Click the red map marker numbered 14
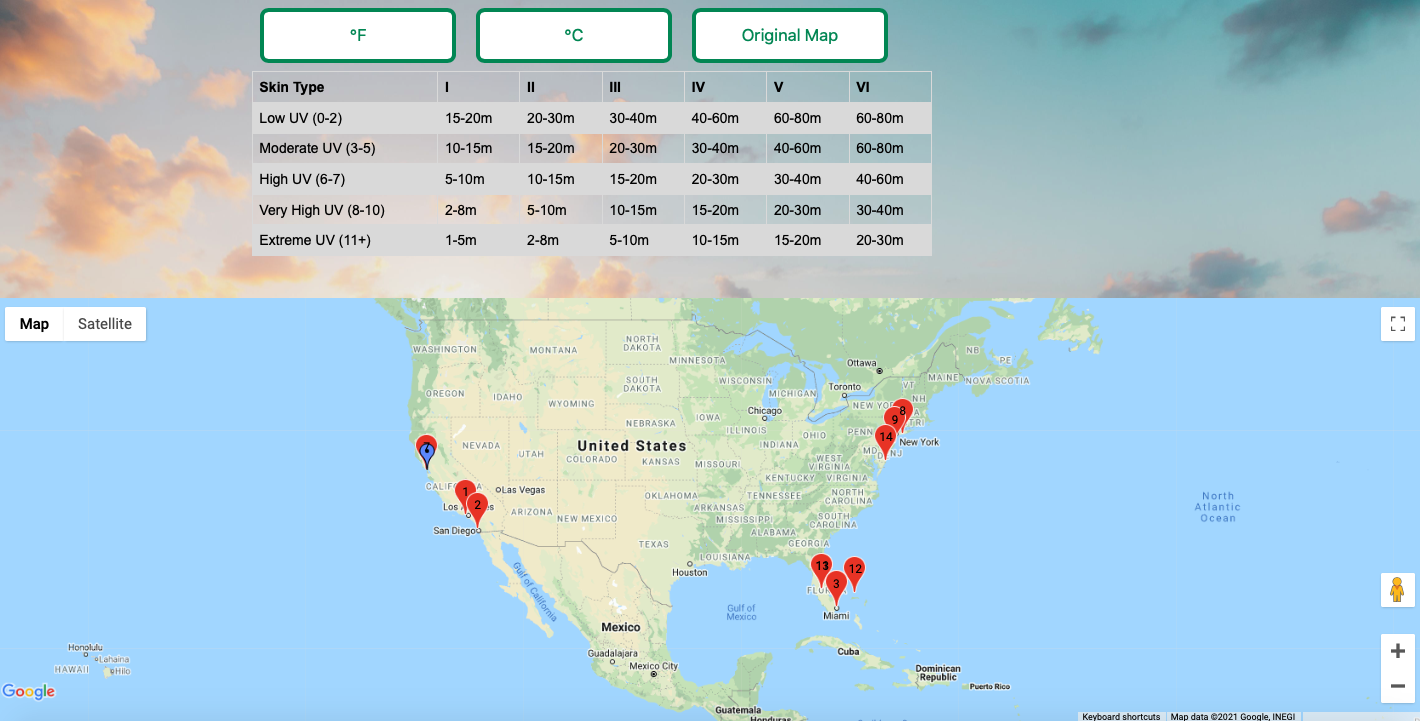The width and height of the screenshot is (1420, 721). coord(885,440)
